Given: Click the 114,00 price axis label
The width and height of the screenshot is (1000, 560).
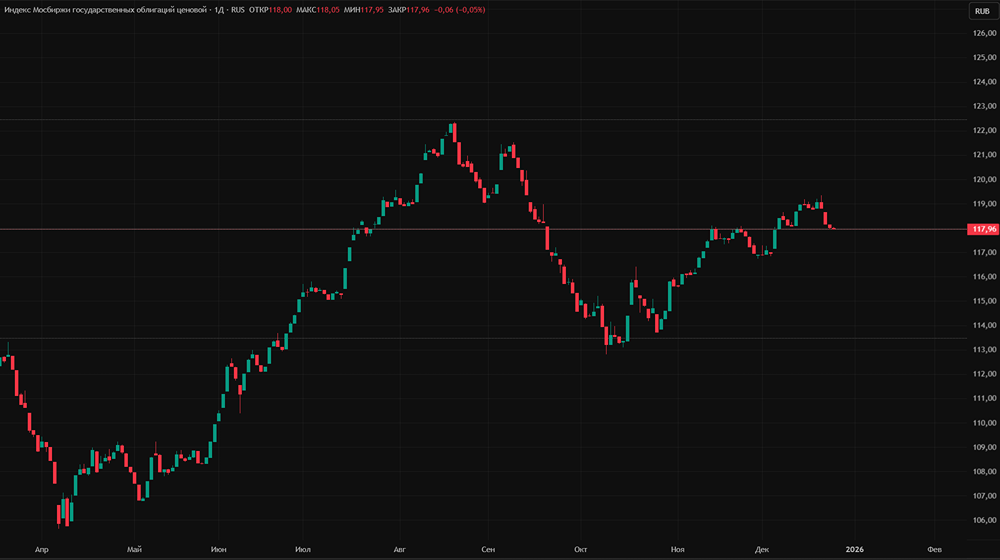Looking at the screenshot, I should pyautogui.click(x=985, y=325).
